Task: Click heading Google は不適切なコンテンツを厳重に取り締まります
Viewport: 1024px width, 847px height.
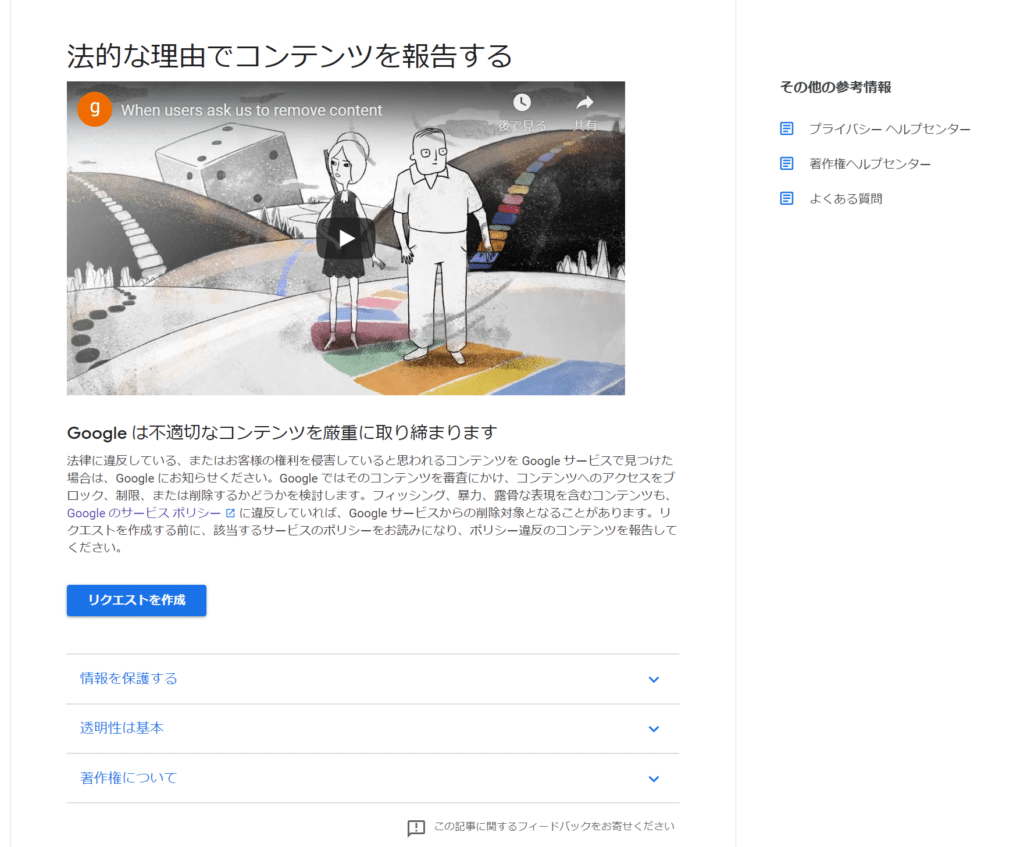Action: (282, 432)
